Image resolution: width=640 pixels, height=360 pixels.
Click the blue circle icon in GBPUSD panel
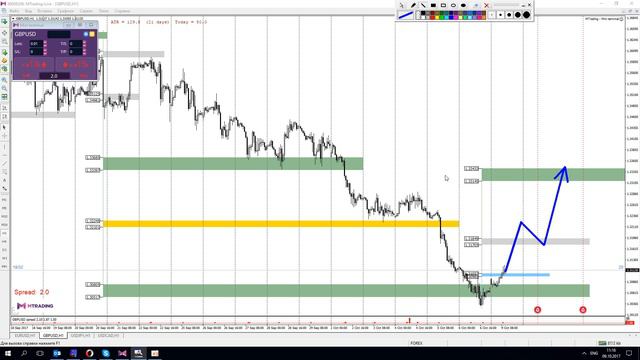(86, 34)
